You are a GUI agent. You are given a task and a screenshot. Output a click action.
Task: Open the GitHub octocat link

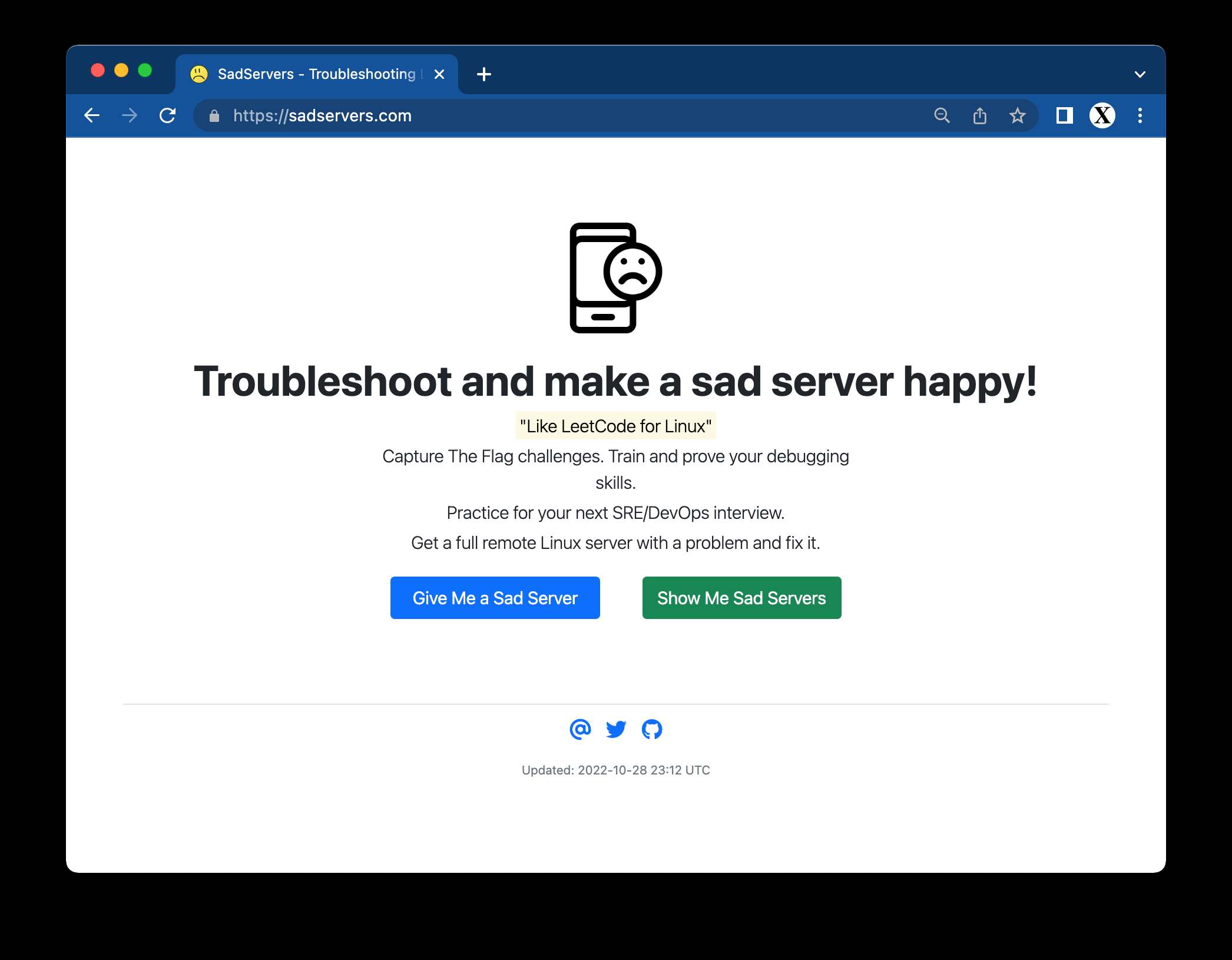pos(652,729)
